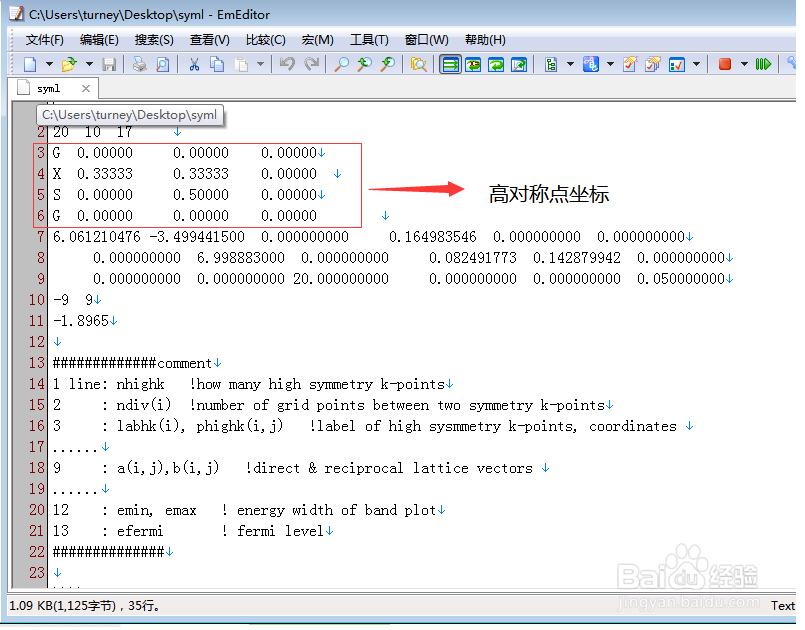Click the New file icon
This screenshot has width=805, height=630.
click(x=30, y=64)
